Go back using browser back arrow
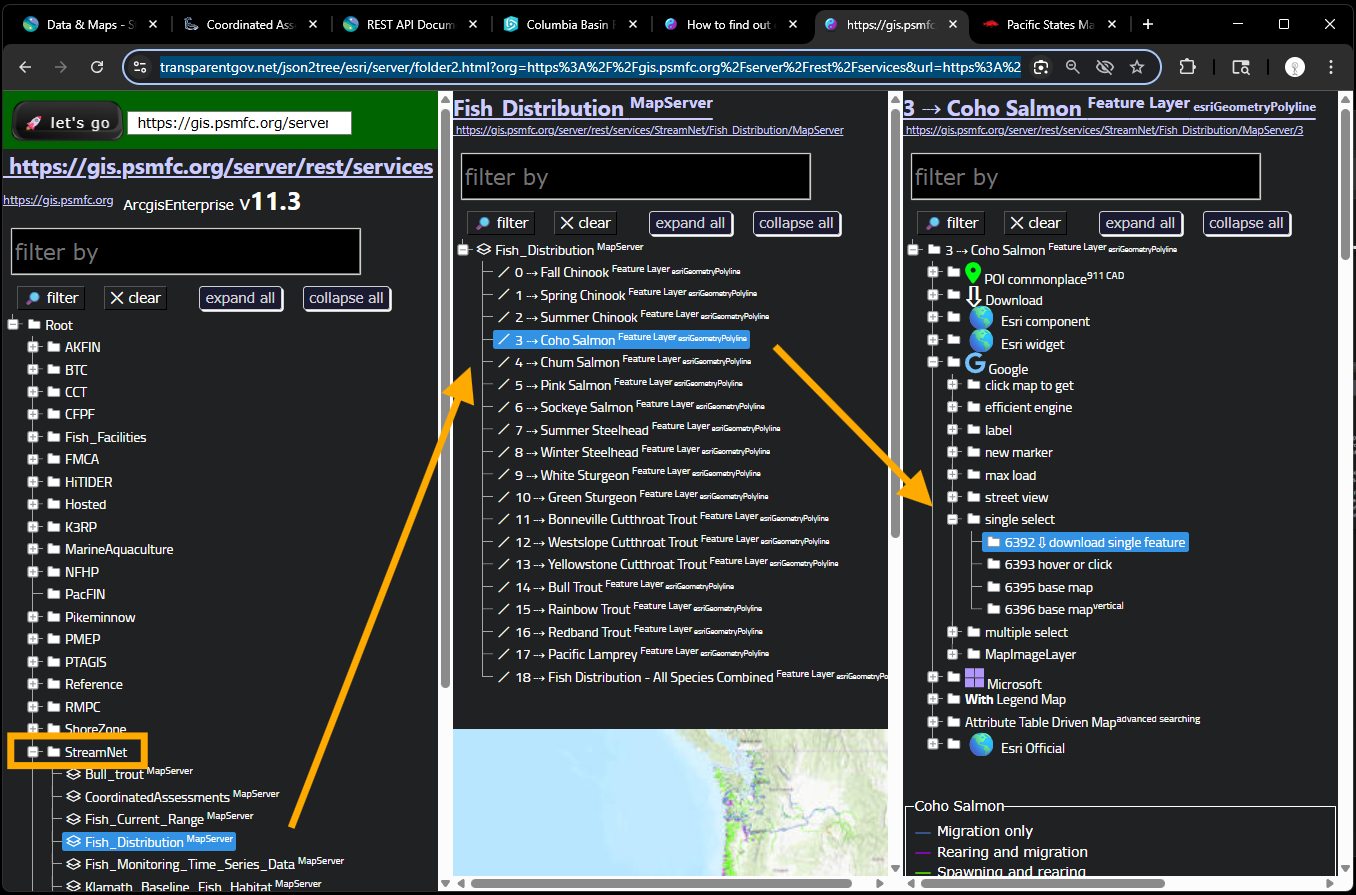1356x895 pixels. click(26, 67)
